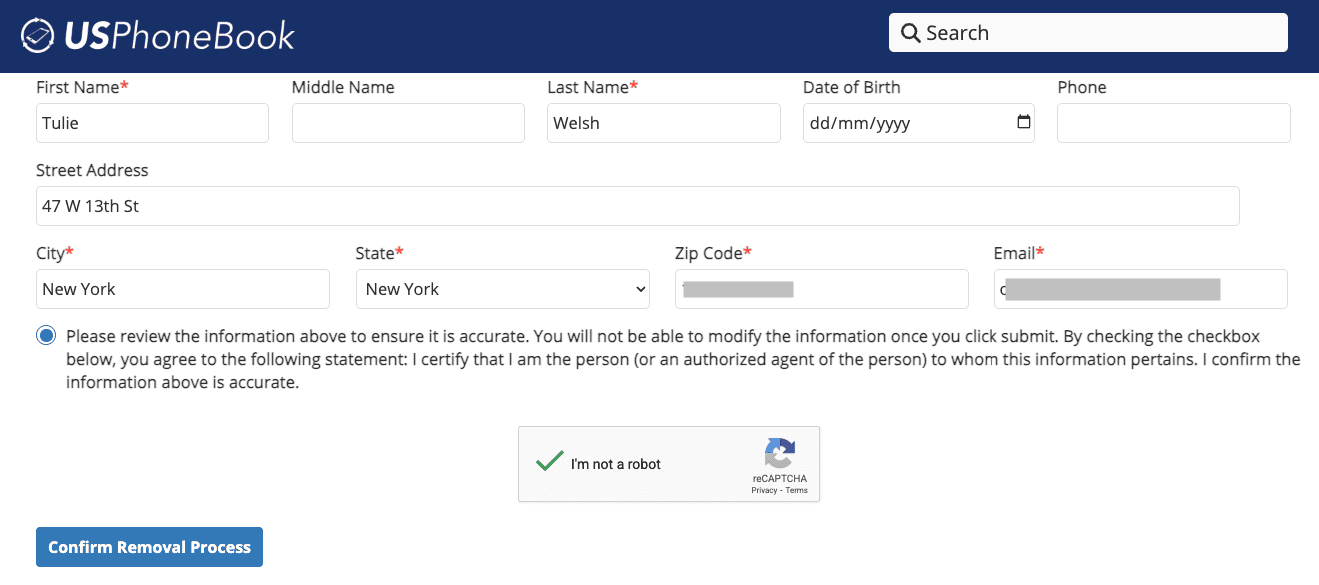The width and height of the screenshot is (1319, 585).
Task: Click the green reCAPTCHA checkmark
Action: (549, 462)
